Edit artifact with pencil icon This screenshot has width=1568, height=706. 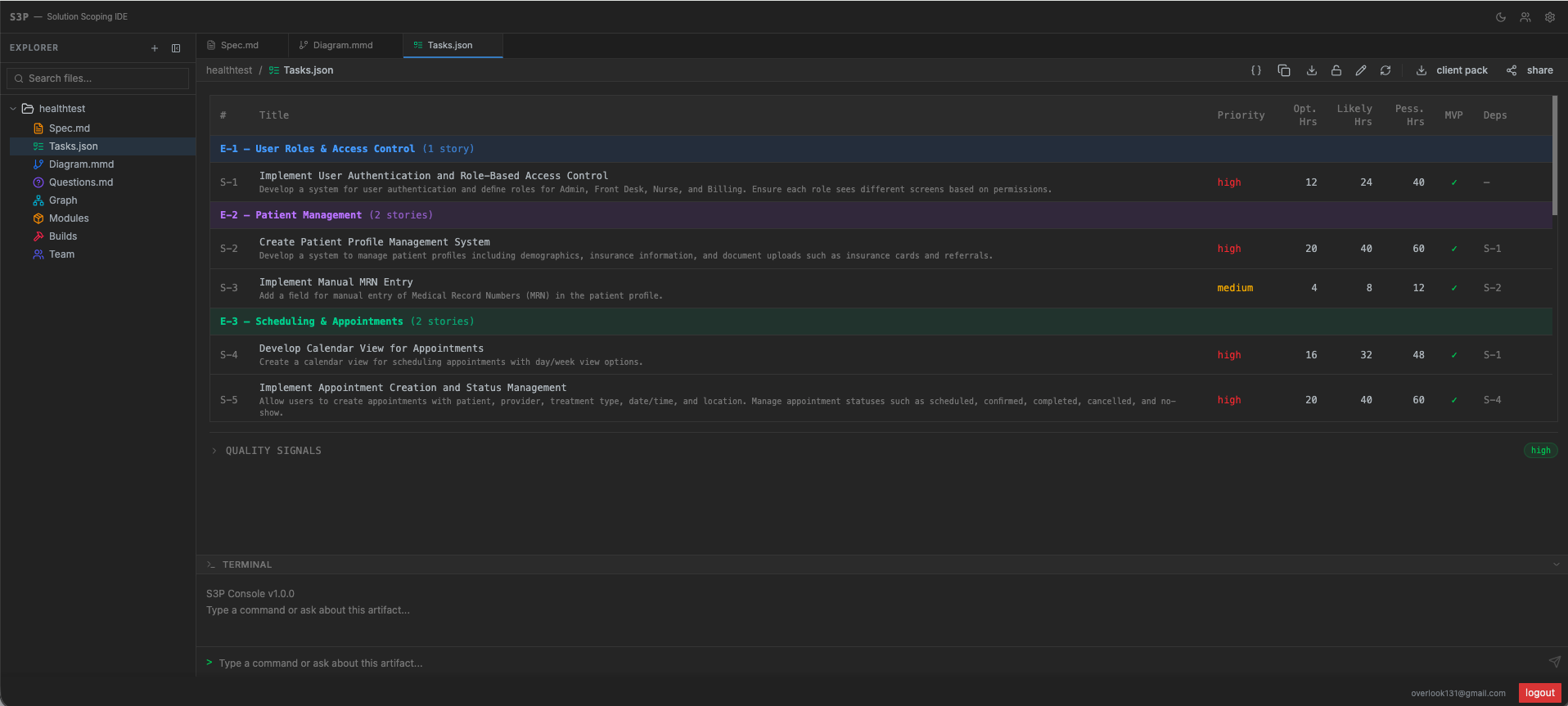[x=1361, y=70]
